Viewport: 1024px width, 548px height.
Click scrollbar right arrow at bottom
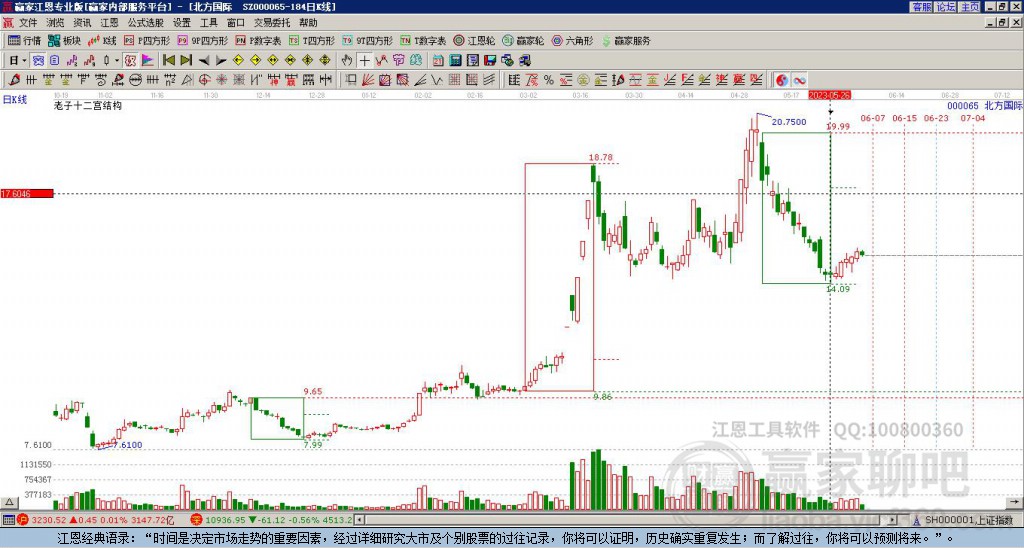(893, 521)
